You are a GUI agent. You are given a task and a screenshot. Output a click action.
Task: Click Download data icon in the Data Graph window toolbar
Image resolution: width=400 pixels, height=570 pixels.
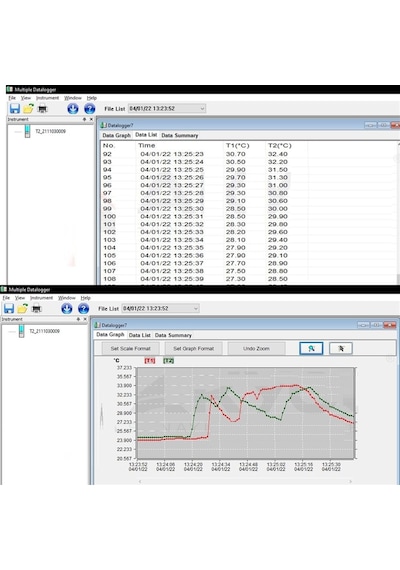(x=67, y=308)
